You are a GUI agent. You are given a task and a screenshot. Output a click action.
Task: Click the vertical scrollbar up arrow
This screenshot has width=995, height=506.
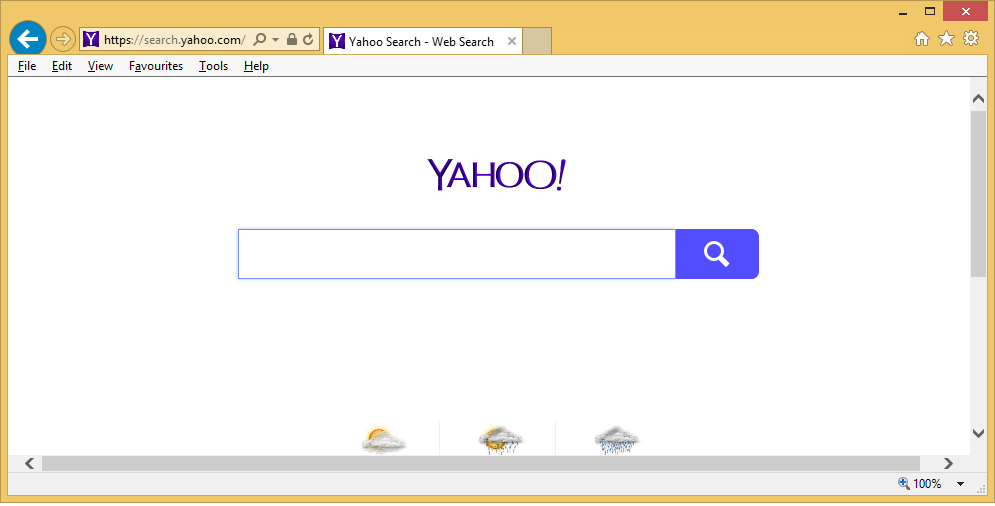[978, 98]
